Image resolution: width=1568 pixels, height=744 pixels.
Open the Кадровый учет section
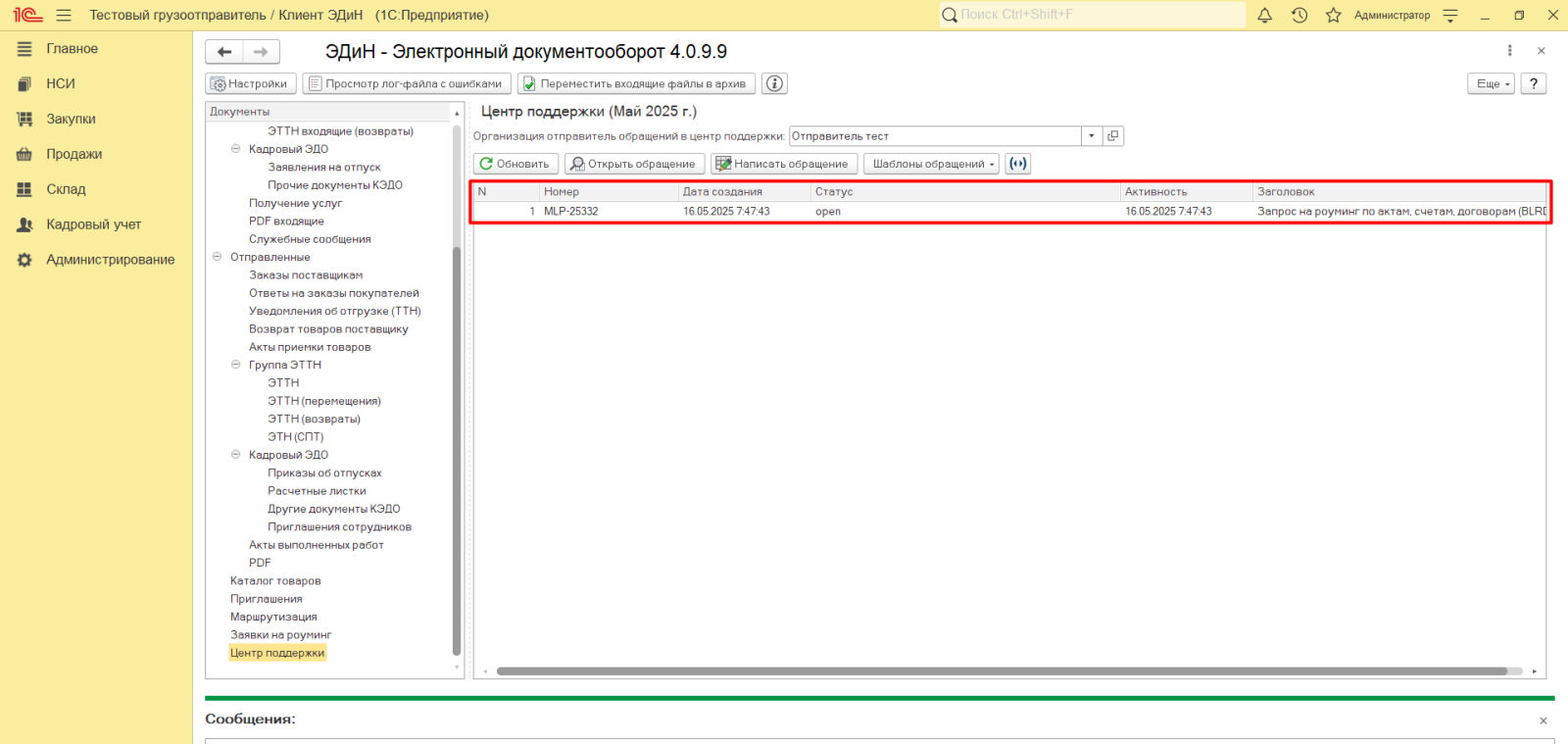94,224
